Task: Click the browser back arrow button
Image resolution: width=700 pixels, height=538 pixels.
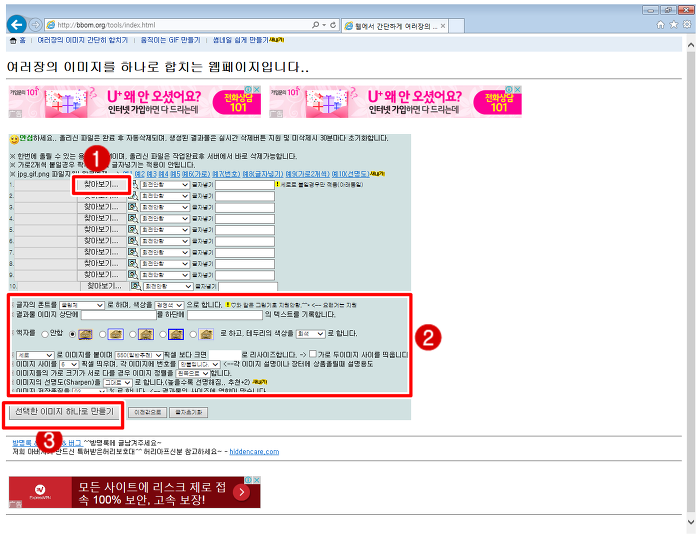Action: [17, 25]
